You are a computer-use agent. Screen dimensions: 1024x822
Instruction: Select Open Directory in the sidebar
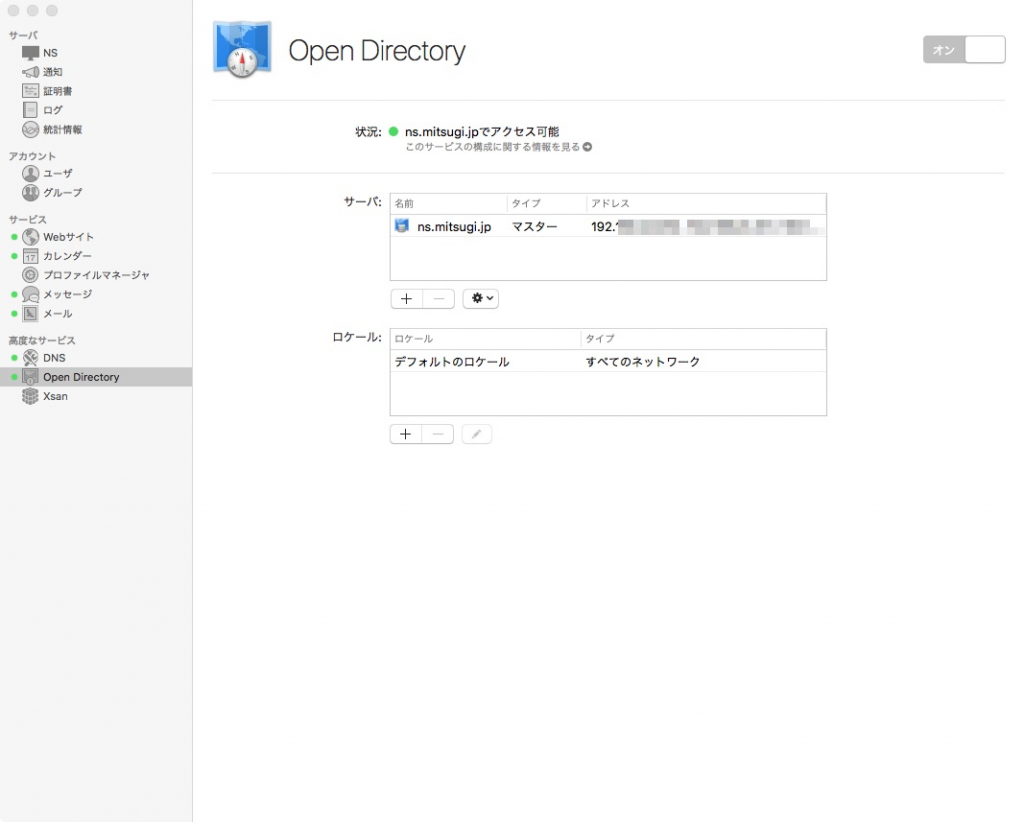pyautogui.click(x=96, y=377)
